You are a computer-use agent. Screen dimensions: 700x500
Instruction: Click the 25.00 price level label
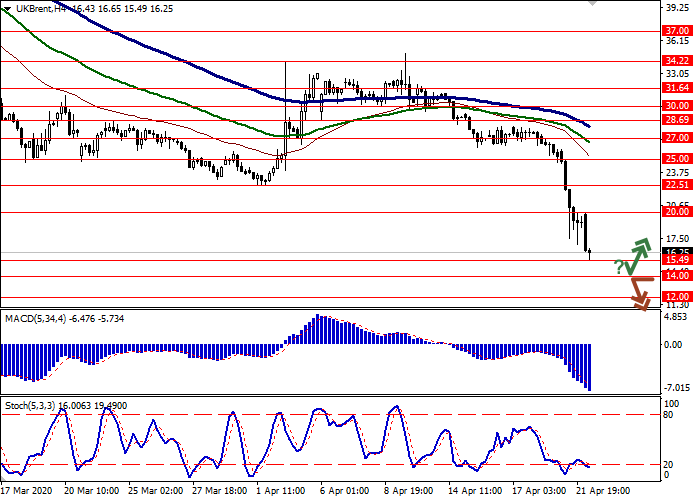[x=676, y=159]
